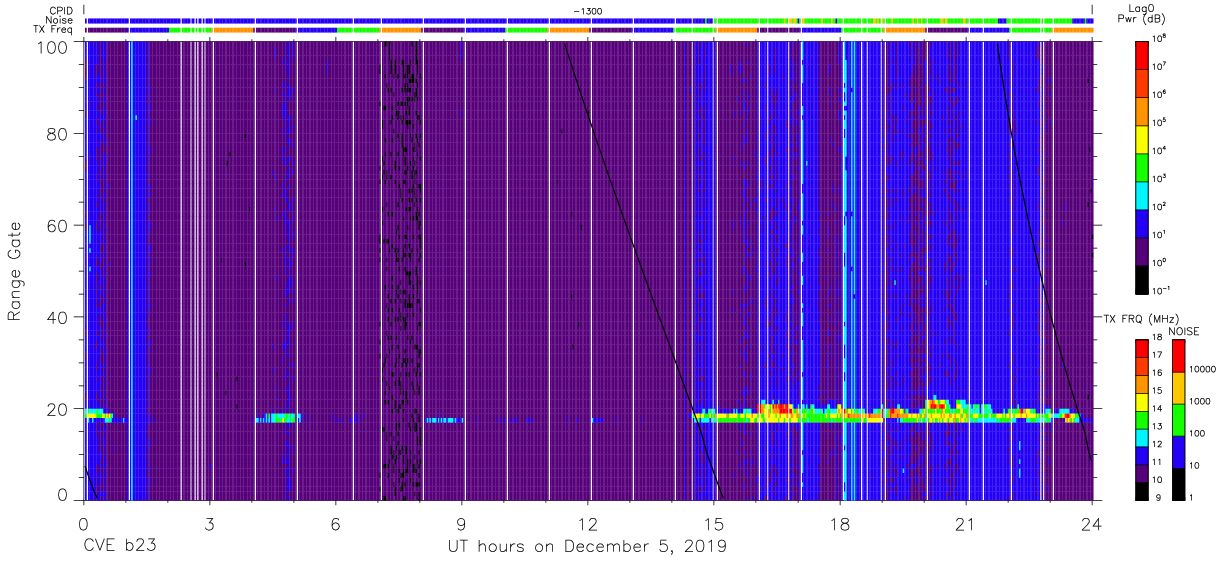Viewport: 1228px width, 567px height.
Task: Click the 6 tick on UT hours axis
Action: point(336,524)
